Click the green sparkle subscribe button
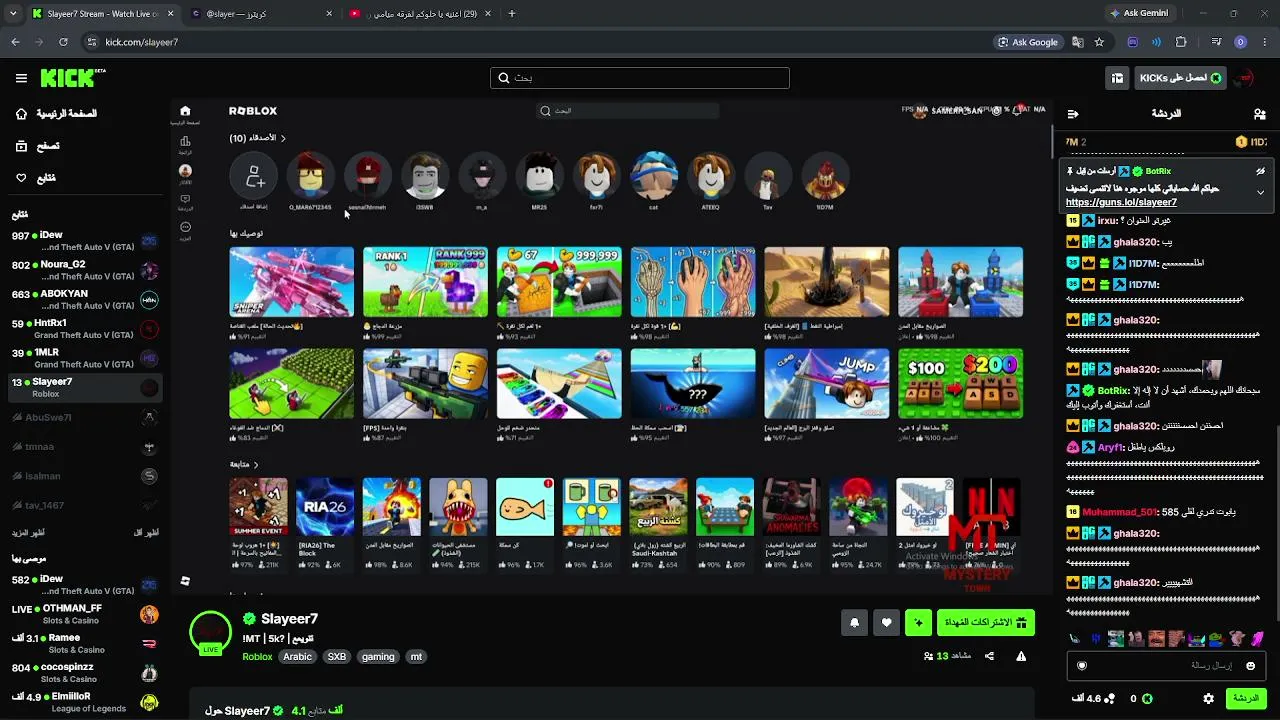The width and height of the screenshot is (1280, 720). pos(918,623)
